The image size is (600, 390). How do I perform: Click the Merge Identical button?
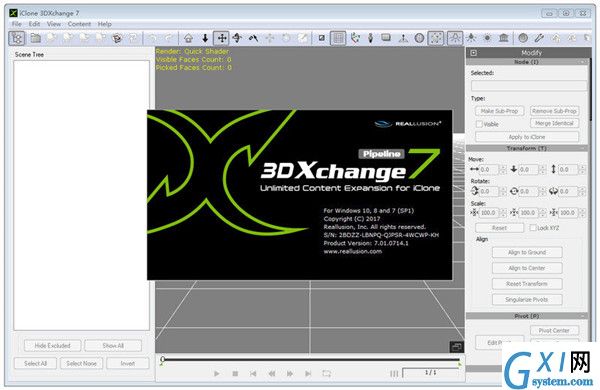554,123
